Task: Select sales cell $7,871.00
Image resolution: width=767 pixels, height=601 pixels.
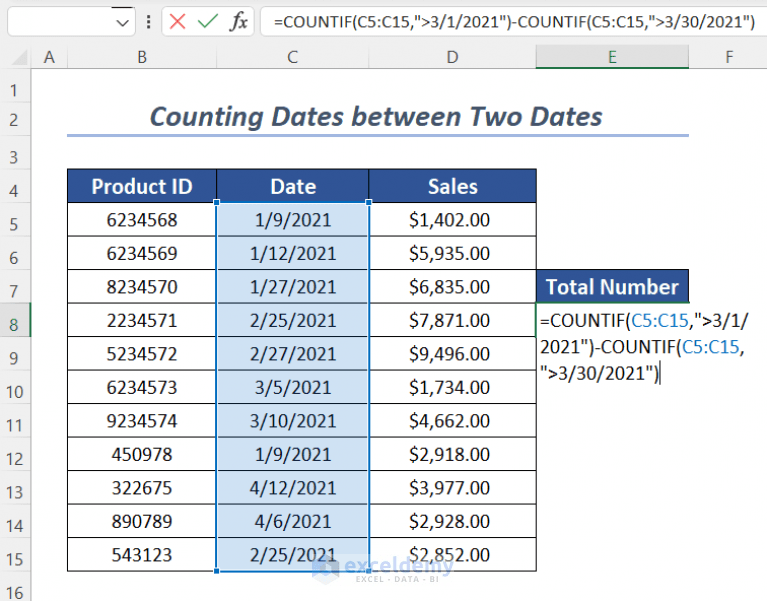Action: pyautogui.click(x=452, y=320)
